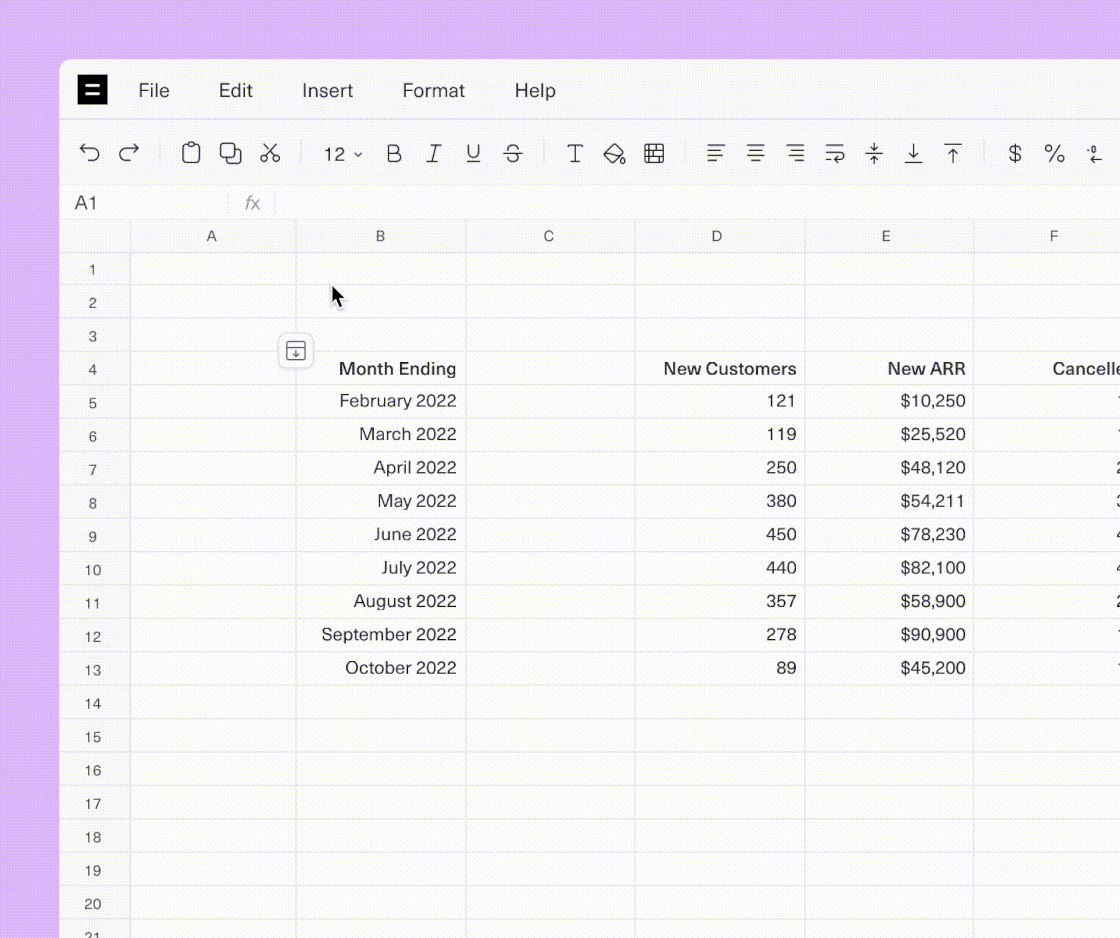
Task: Open the font size 12 dropdown
Action: point(343,154)
